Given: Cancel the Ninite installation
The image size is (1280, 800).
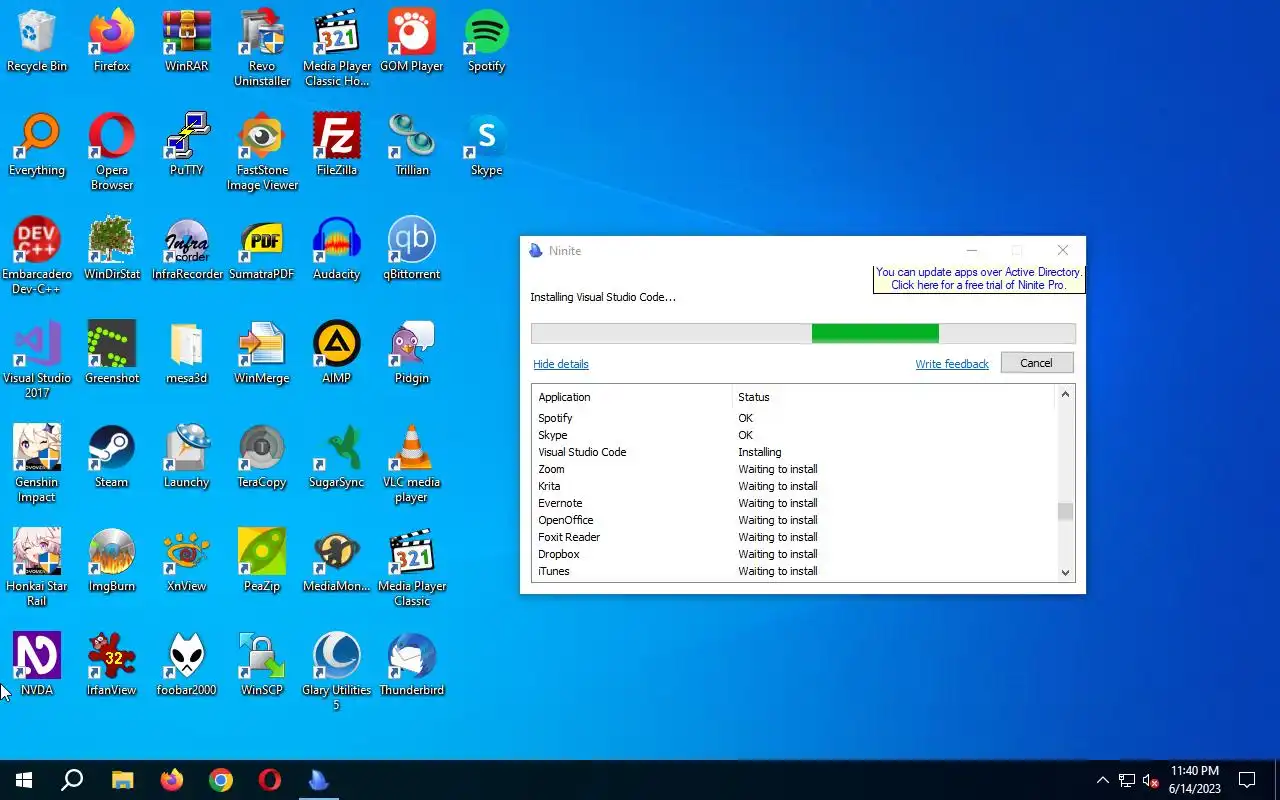Looking at the screenshot, I should coord(1037,363).
